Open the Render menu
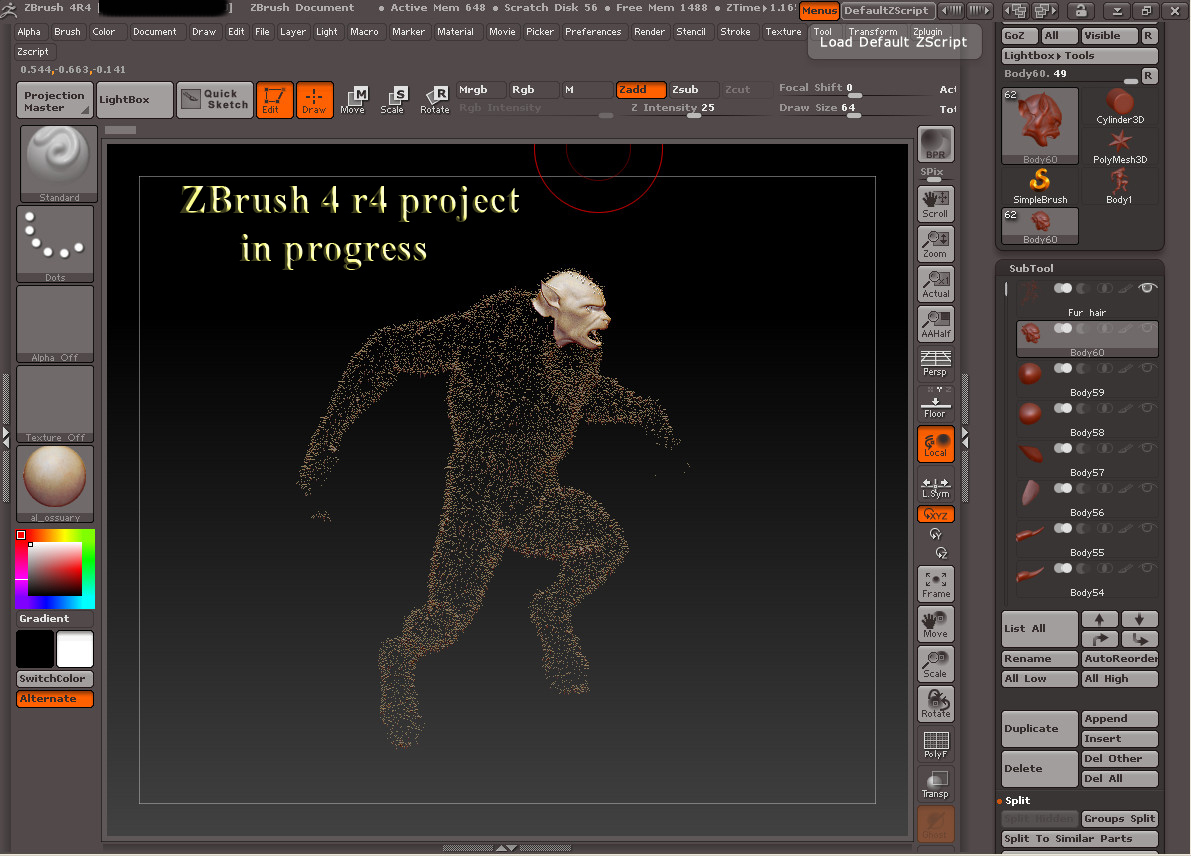The height and width of the screenshot is (856, 1191). pos(649,32)
